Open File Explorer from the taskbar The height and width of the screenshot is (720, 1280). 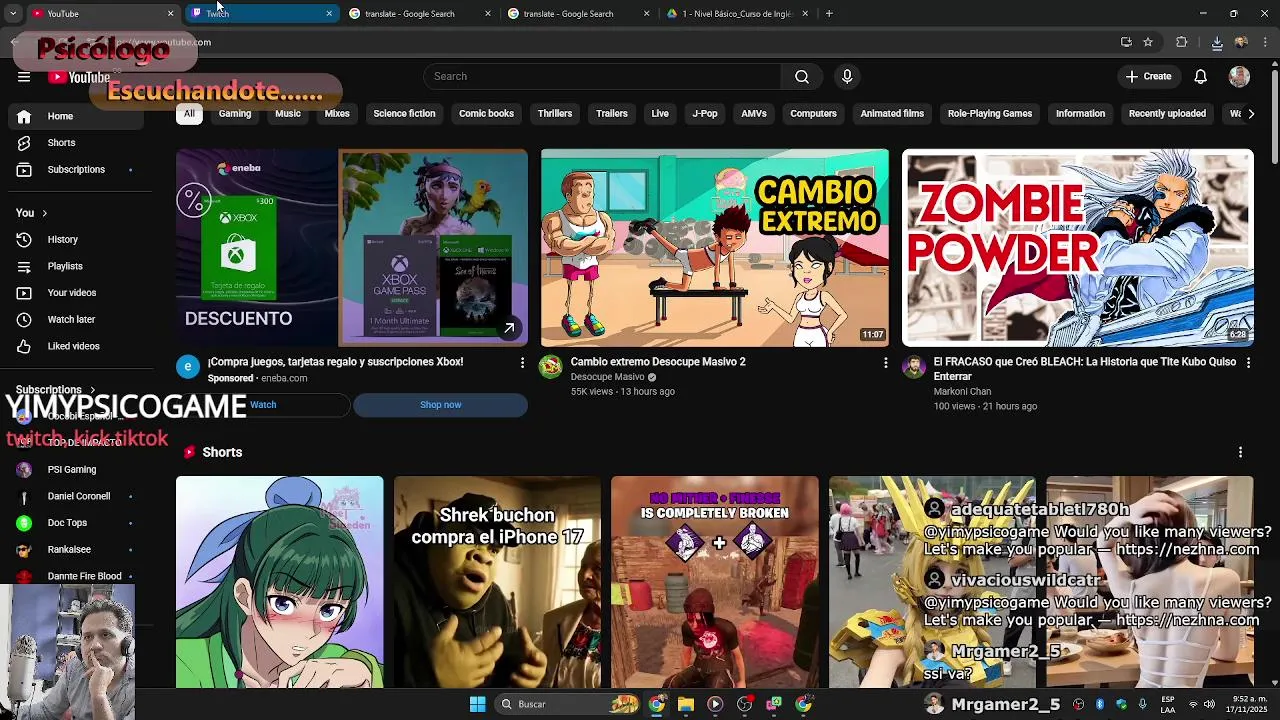[x=686, y=704]
